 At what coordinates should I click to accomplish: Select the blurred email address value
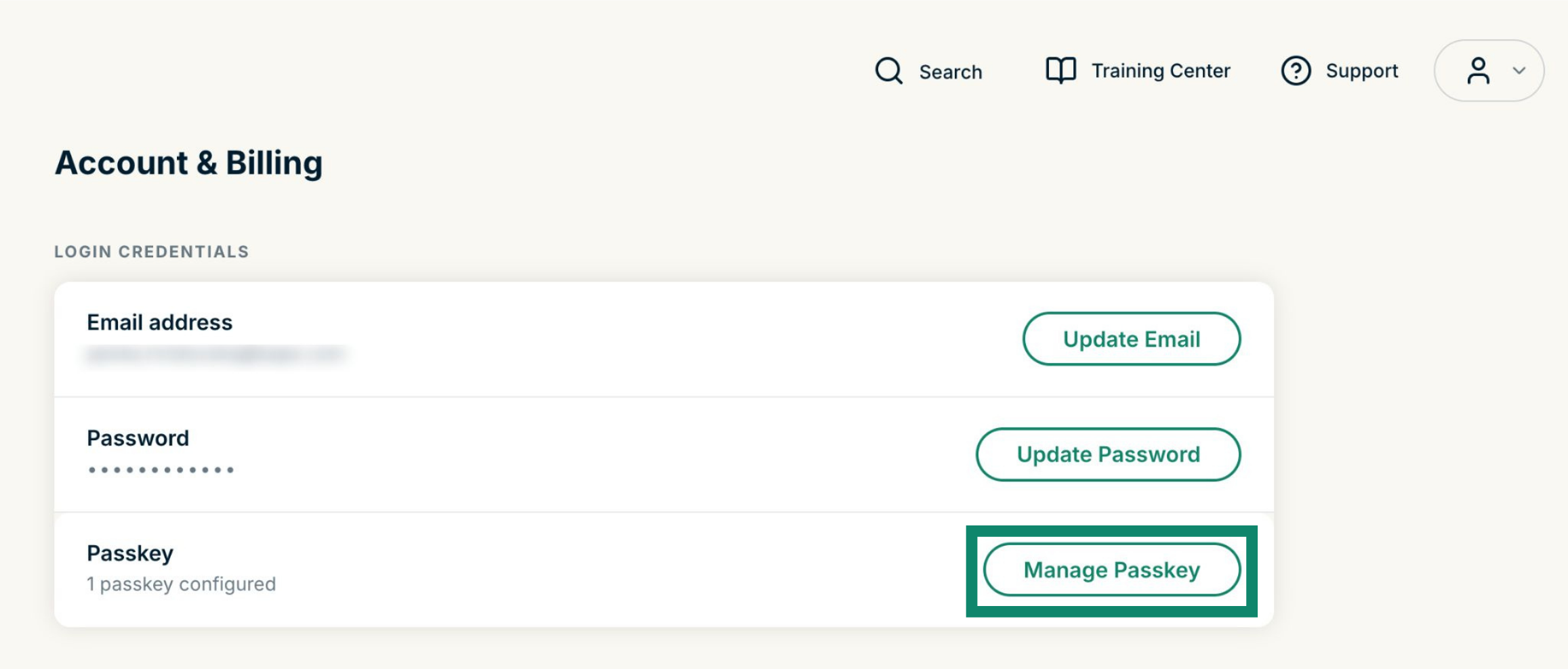point(215,354)
